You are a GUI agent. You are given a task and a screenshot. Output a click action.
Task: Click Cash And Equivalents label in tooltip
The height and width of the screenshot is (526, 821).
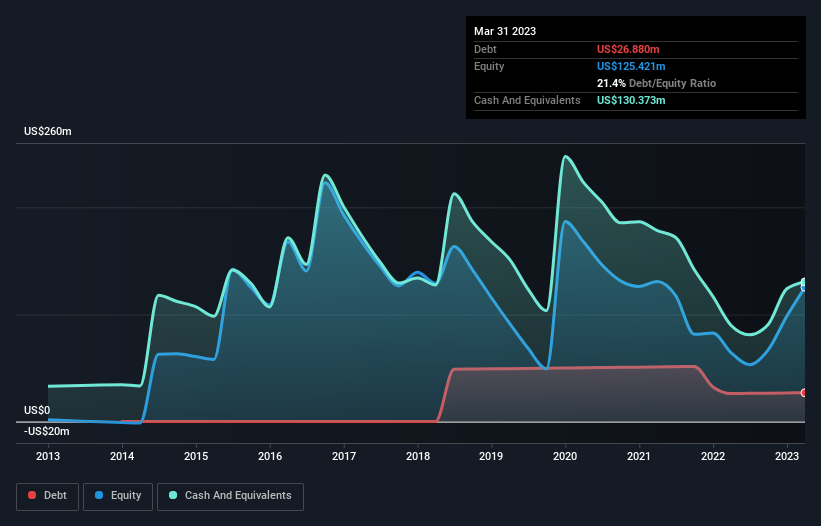point(527,100)
